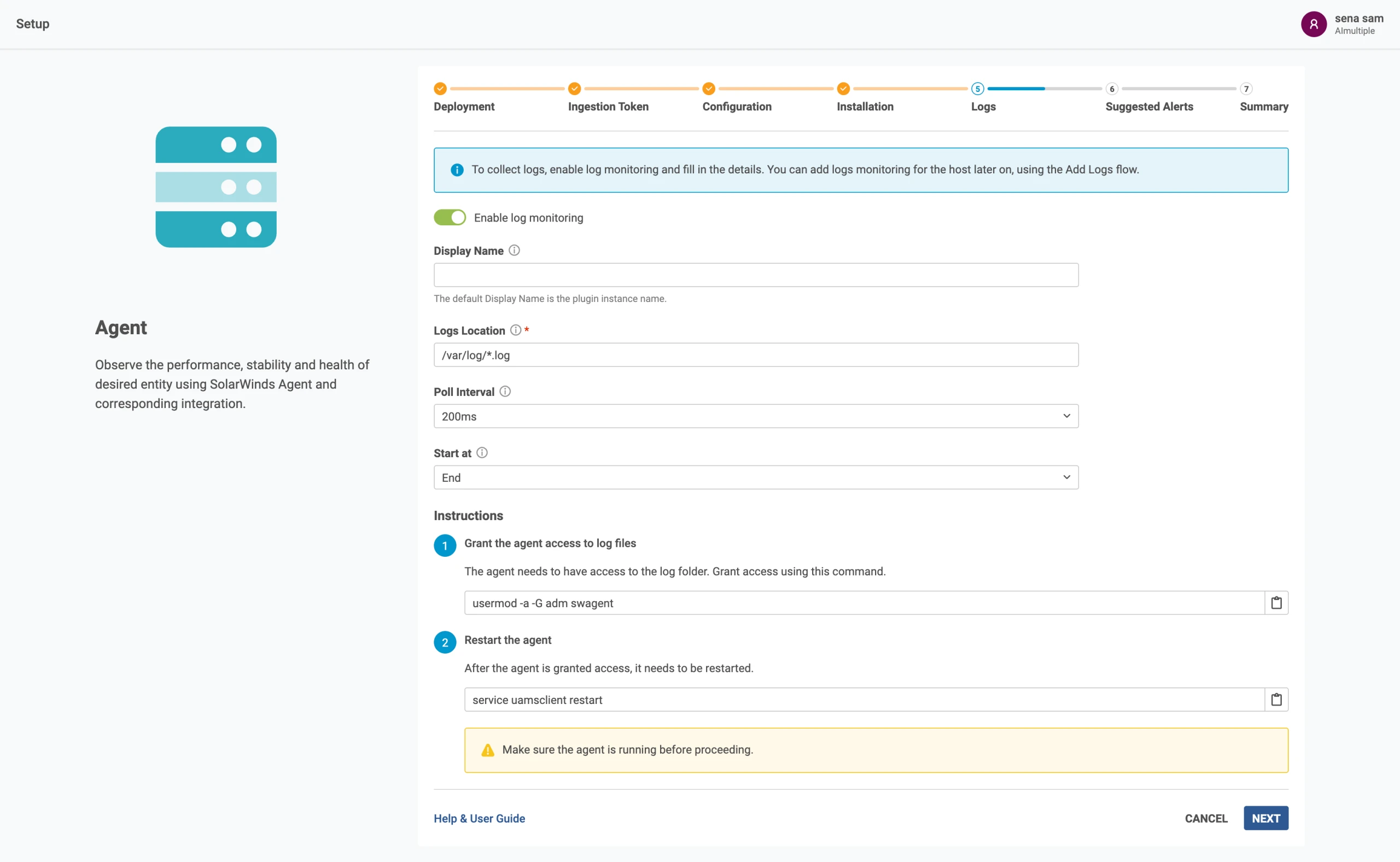The width and height of the screenshot is (1400, 862).
Task: Go to the Ingestion Token step
Action: 608,107
